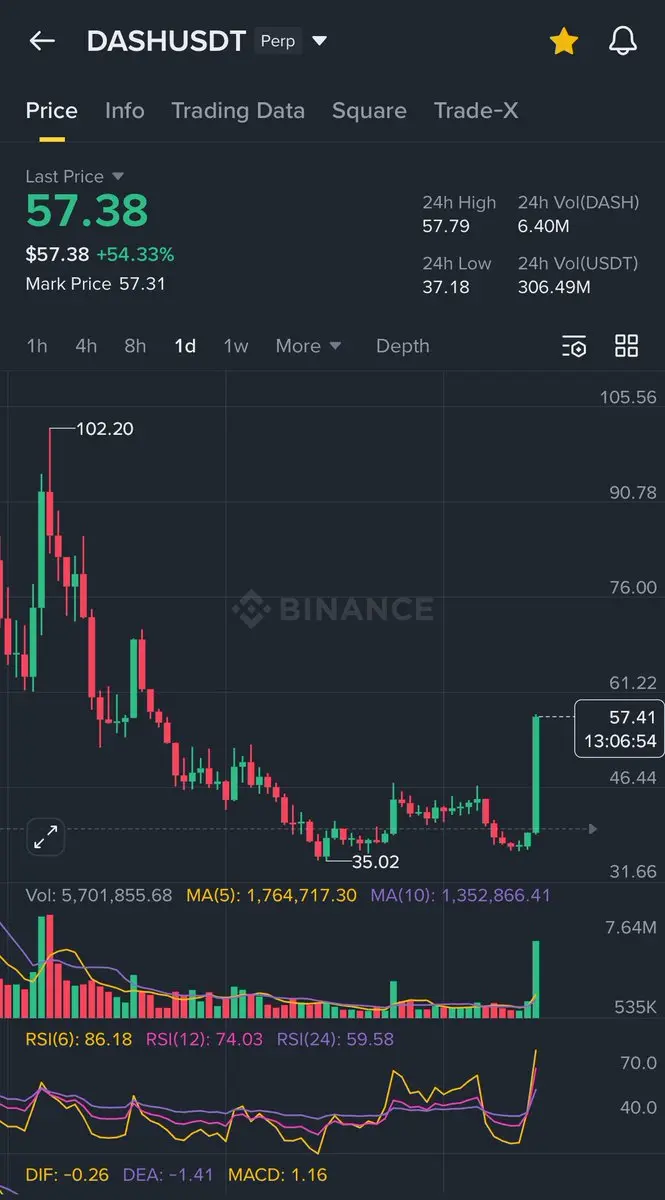Select the 1w chart interval
The height and width of the screenshot is (1200, 665).
pos(236,346)
